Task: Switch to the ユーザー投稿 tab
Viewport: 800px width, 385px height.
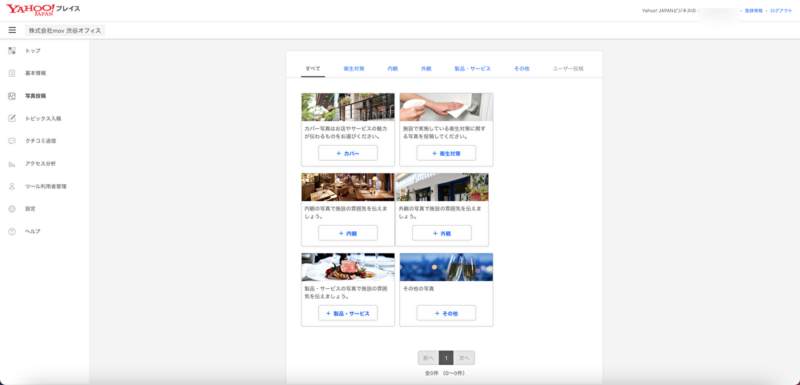Action: (x=568, y=68)
